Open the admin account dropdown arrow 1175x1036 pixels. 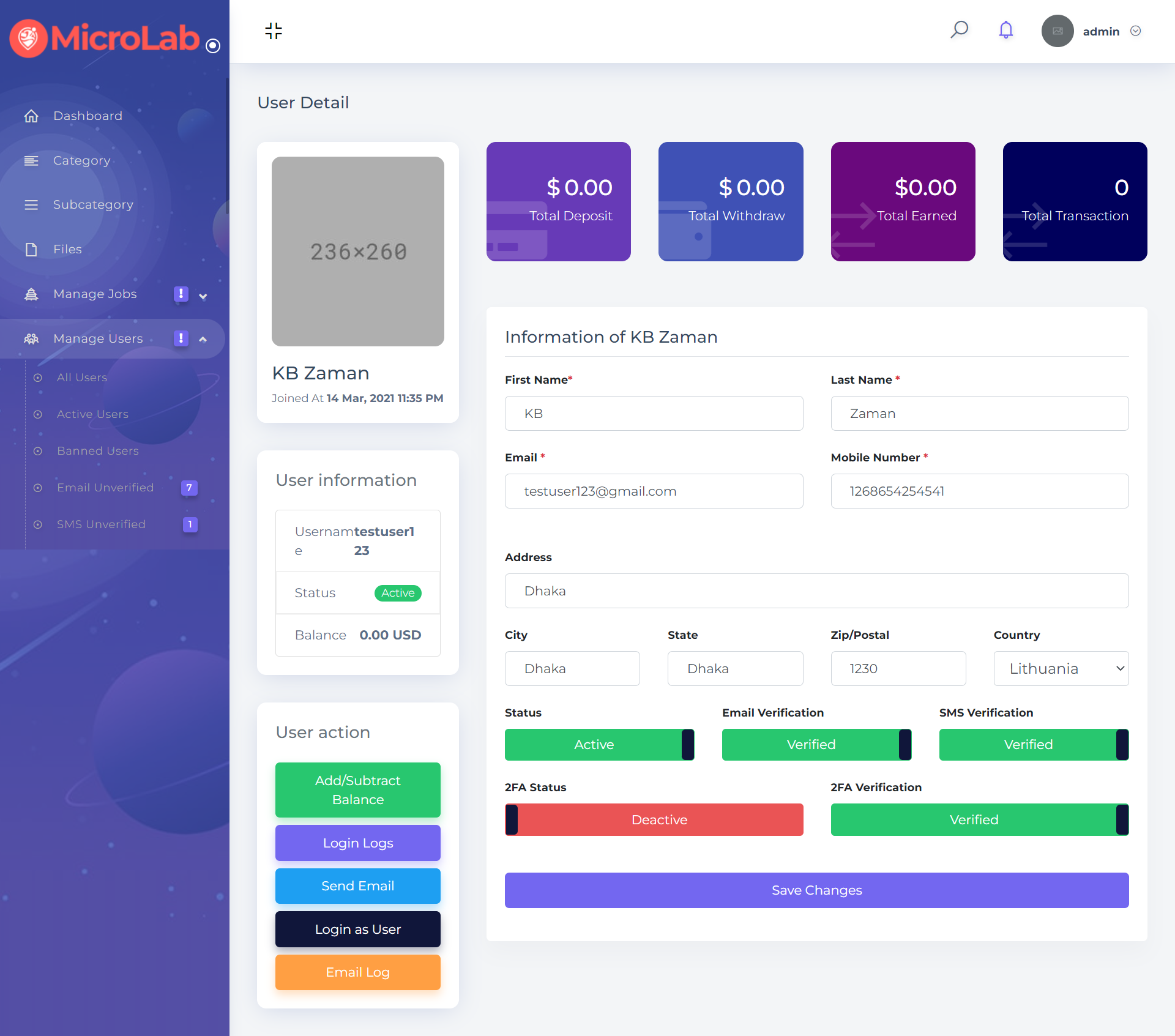pyautogui.click(x=1135, y=31)
